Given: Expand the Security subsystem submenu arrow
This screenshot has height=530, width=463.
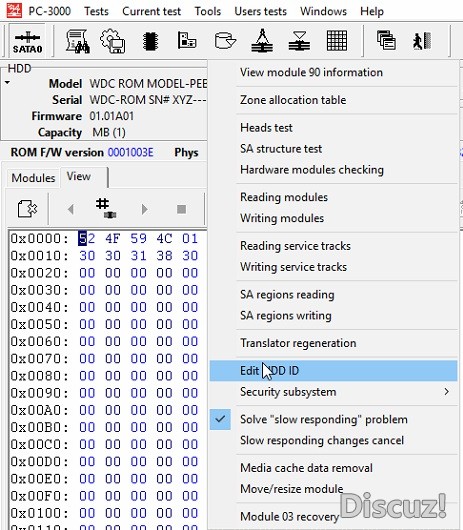Looking at the screenshot, I should click(446, 392).
